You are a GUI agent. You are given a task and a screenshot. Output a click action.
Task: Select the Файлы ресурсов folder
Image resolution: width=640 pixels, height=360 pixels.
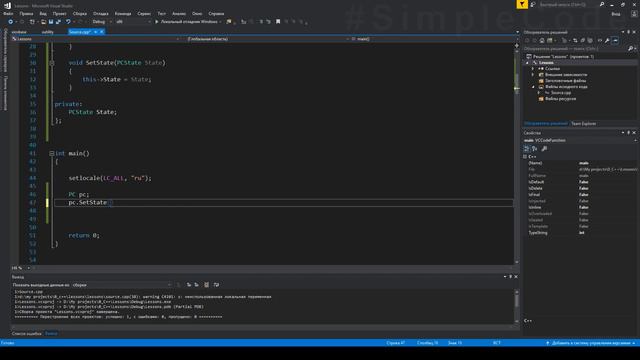click(x=560, y=99)
